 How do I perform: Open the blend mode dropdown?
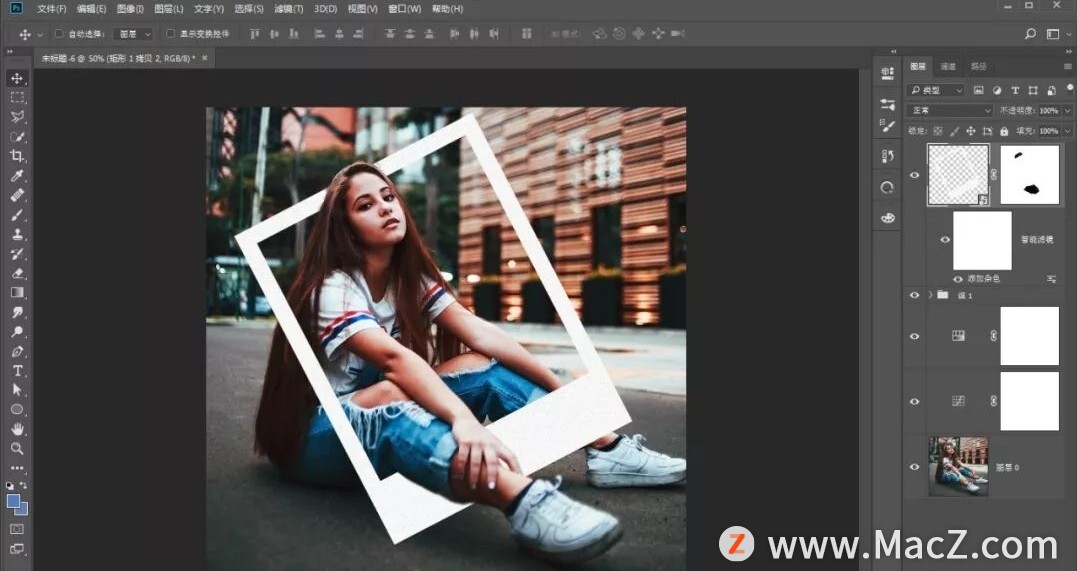coord(949,111)
